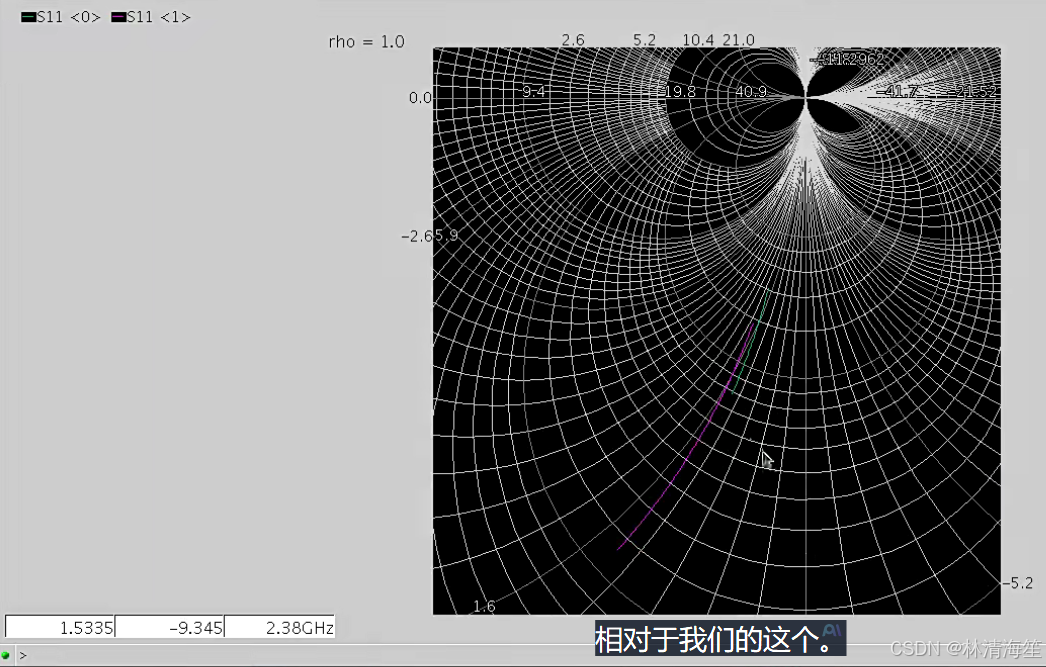Click the command prompt arrow
1046x667 pixels.
coord(23,655)
